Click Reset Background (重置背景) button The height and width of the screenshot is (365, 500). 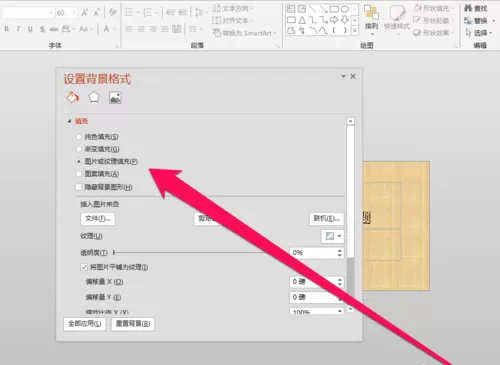click(133, 324)
